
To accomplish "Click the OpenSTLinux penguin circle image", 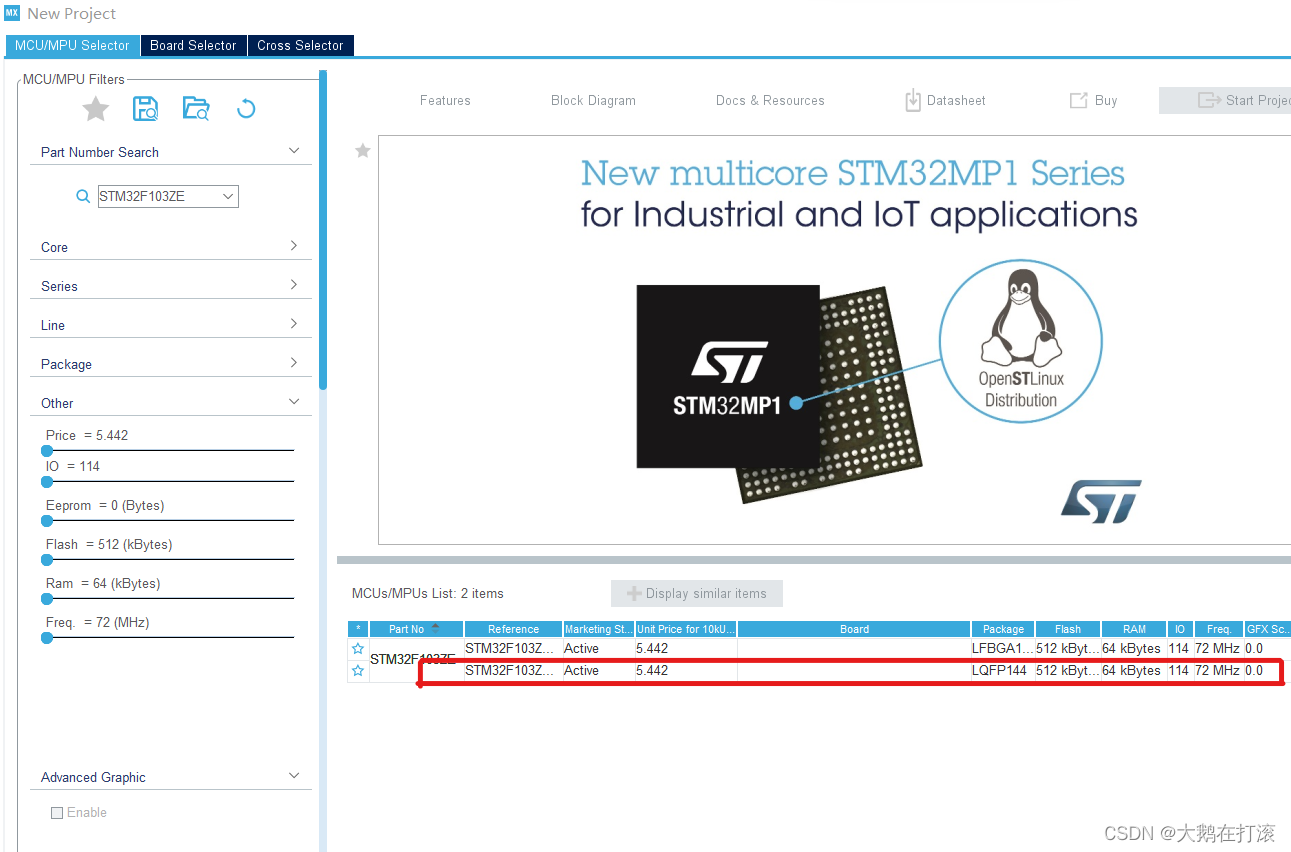I will coord(1020,343).
